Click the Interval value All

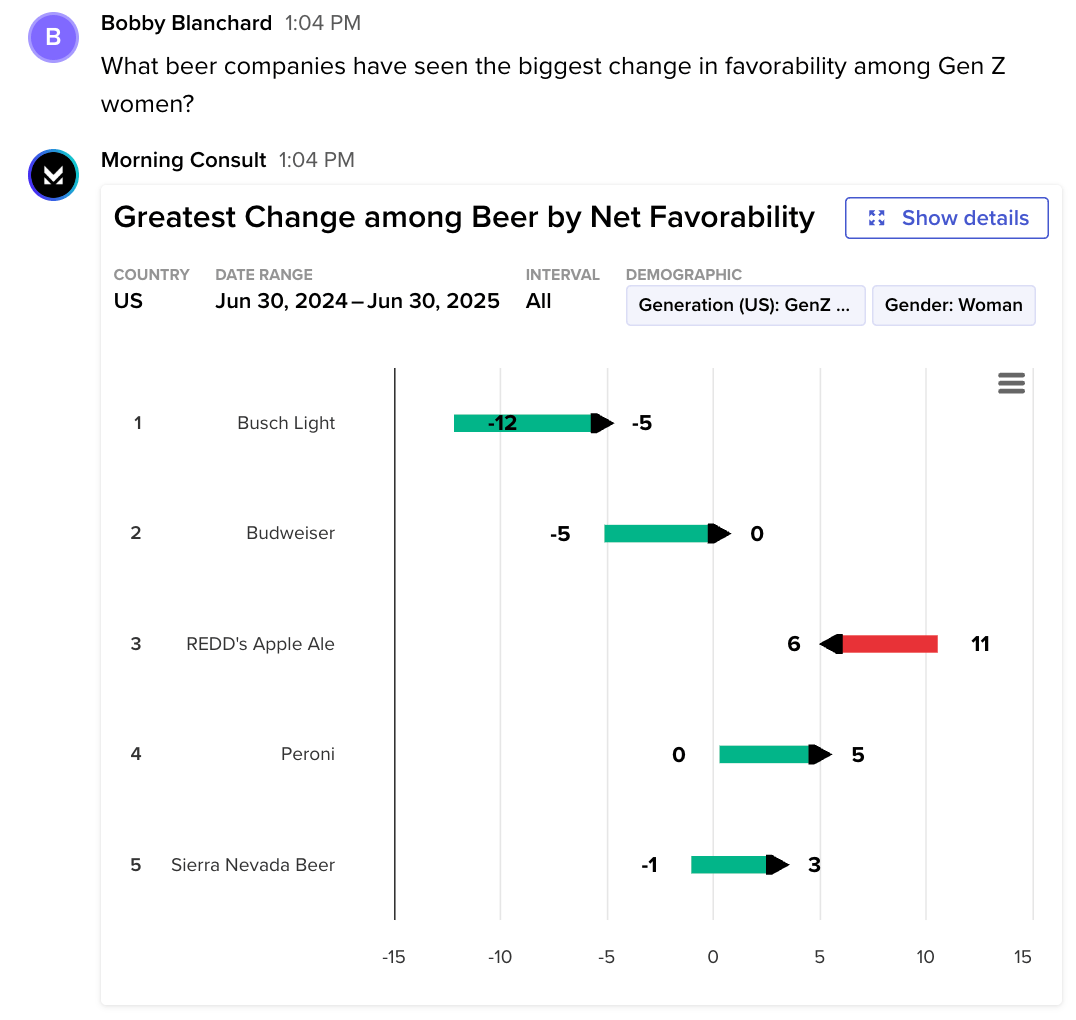point(538,301)
